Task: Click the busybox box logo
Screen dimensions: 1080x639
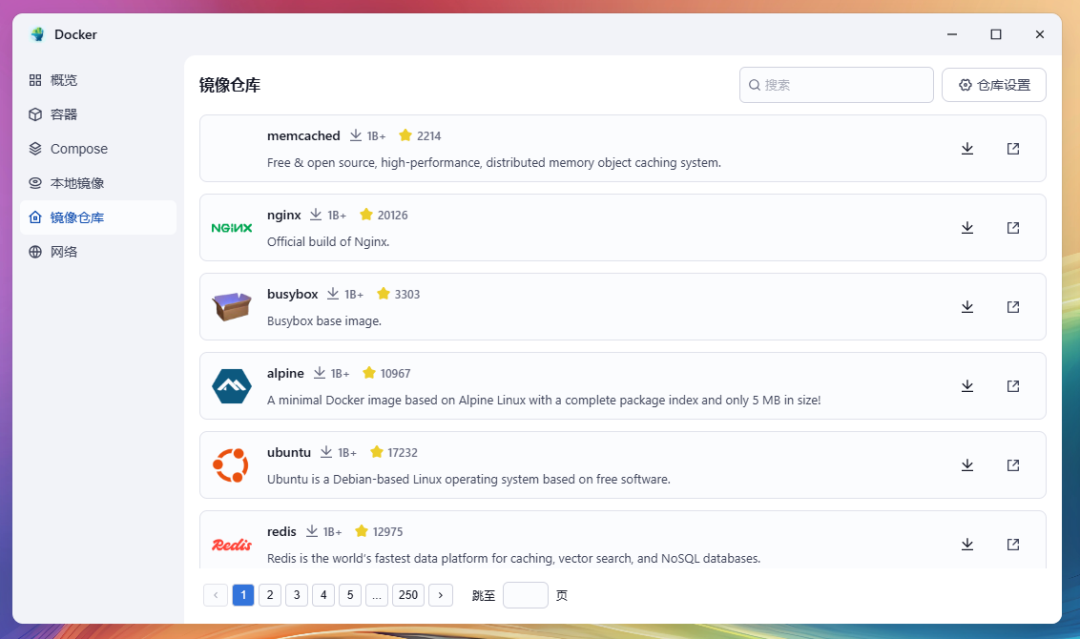Action: coord(231,306)
